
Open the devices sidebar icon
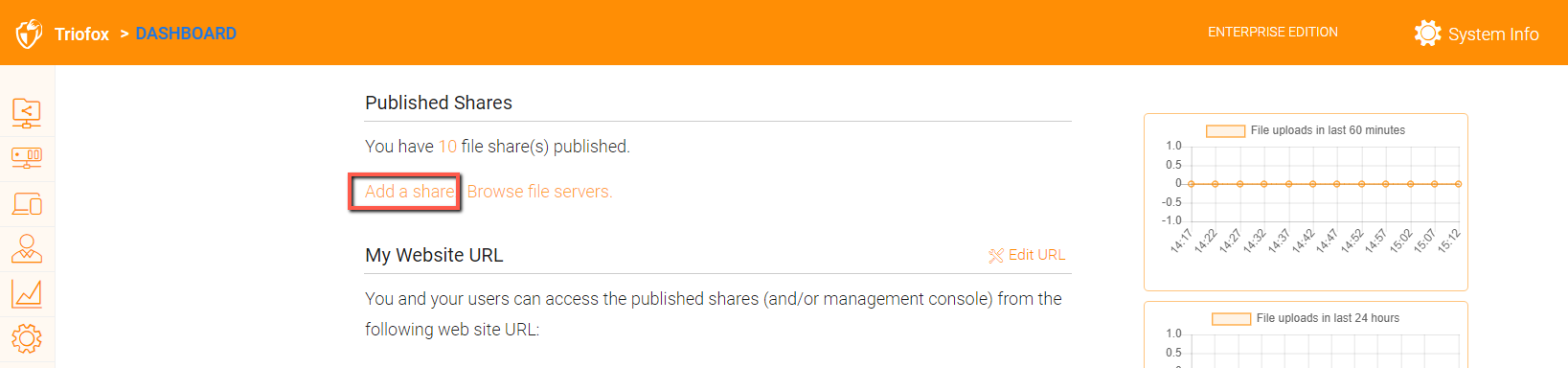[x=27, y=203]
